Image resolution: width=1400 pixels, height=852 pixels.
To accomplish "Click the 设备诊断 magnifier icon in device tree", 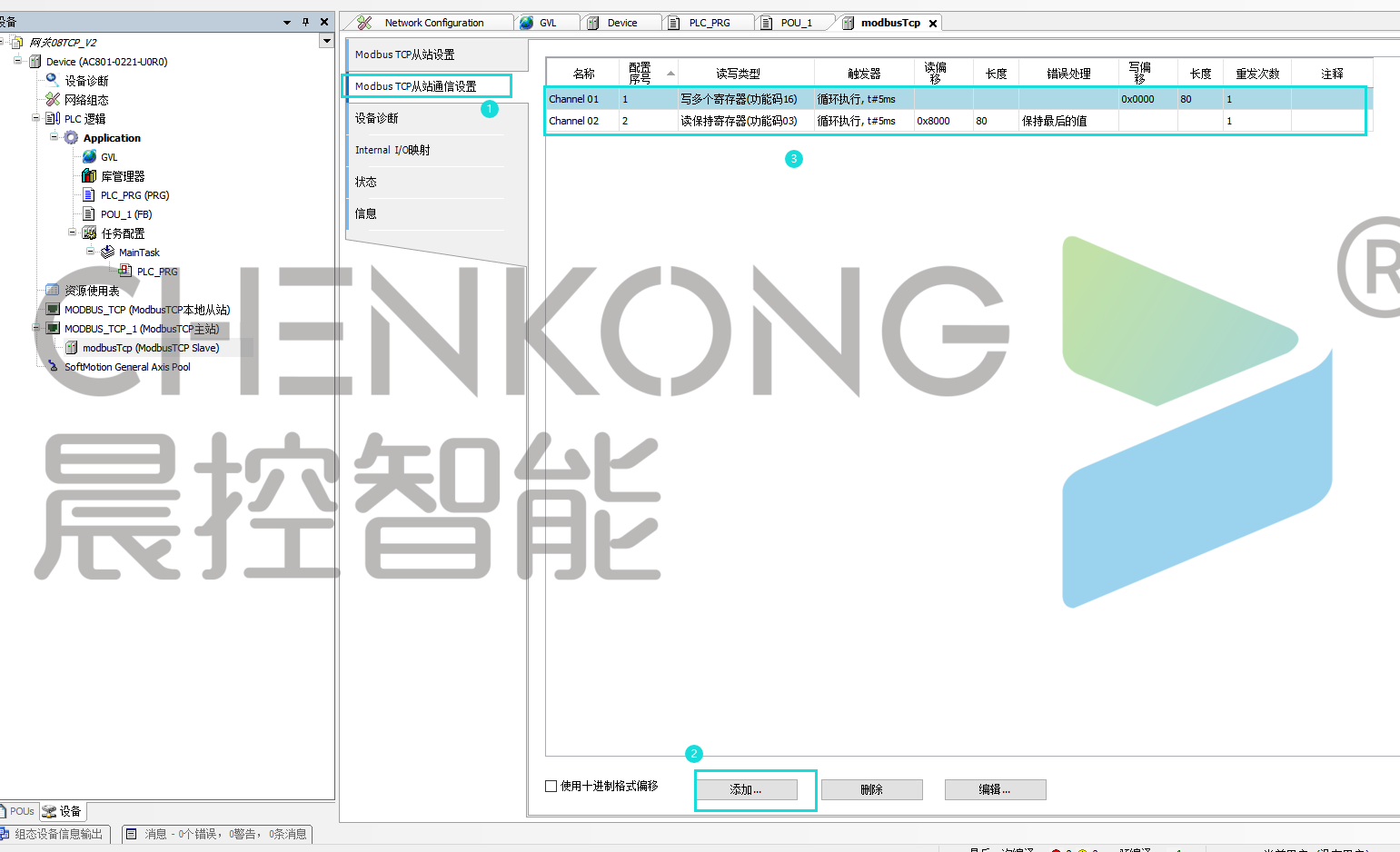I will click(x=53, y=80).
